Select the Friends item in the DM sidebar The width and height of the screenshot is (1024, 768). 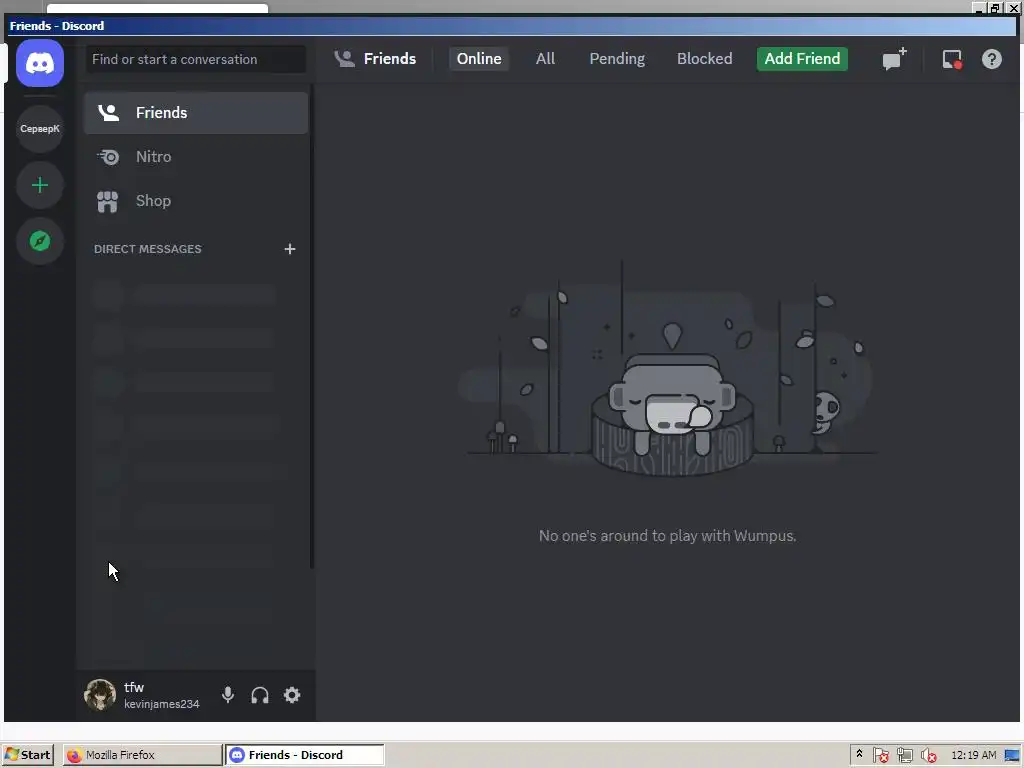[x=195, y=113]
